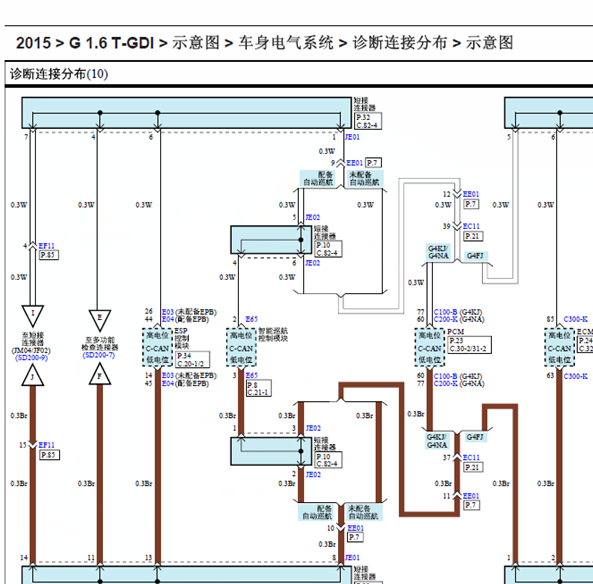593x584 pixels.
Task: Open the E03 connector link at pin 14
Action: [x=168, y=376]
